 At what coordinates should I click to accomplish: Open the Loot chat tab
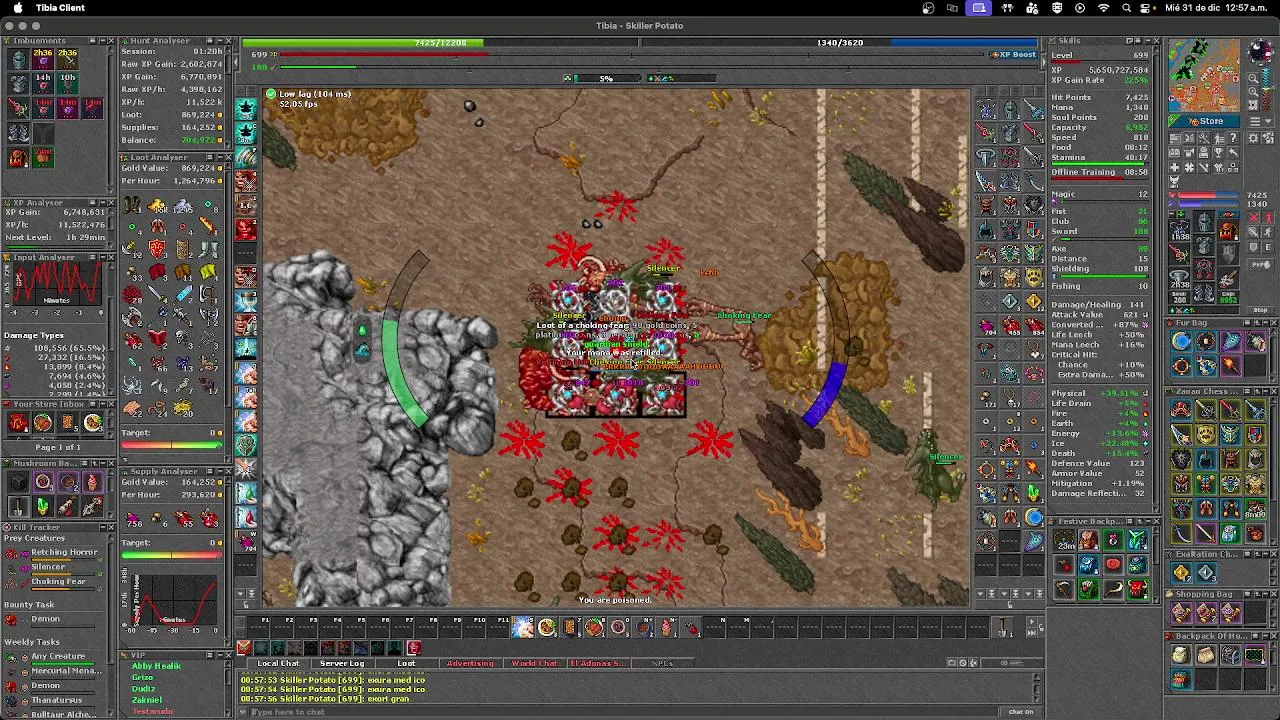(x=406, y=663)
